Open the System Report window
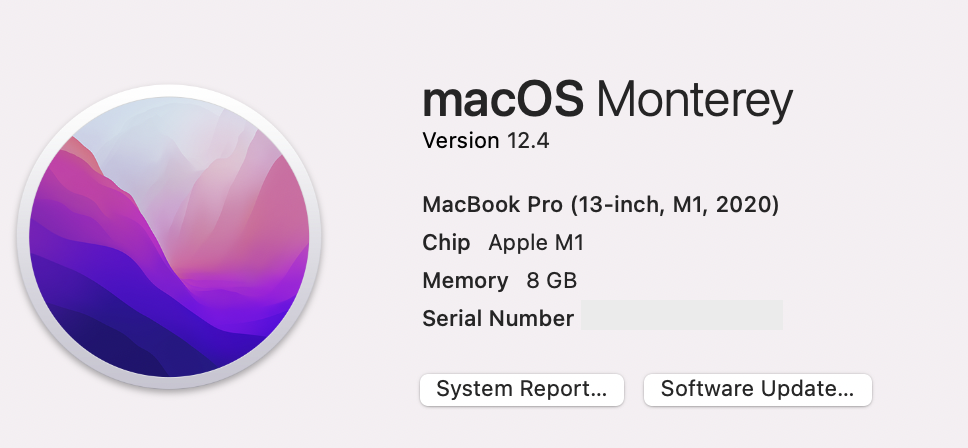Viewport: 968px width, 448px height. click(521, 389)
